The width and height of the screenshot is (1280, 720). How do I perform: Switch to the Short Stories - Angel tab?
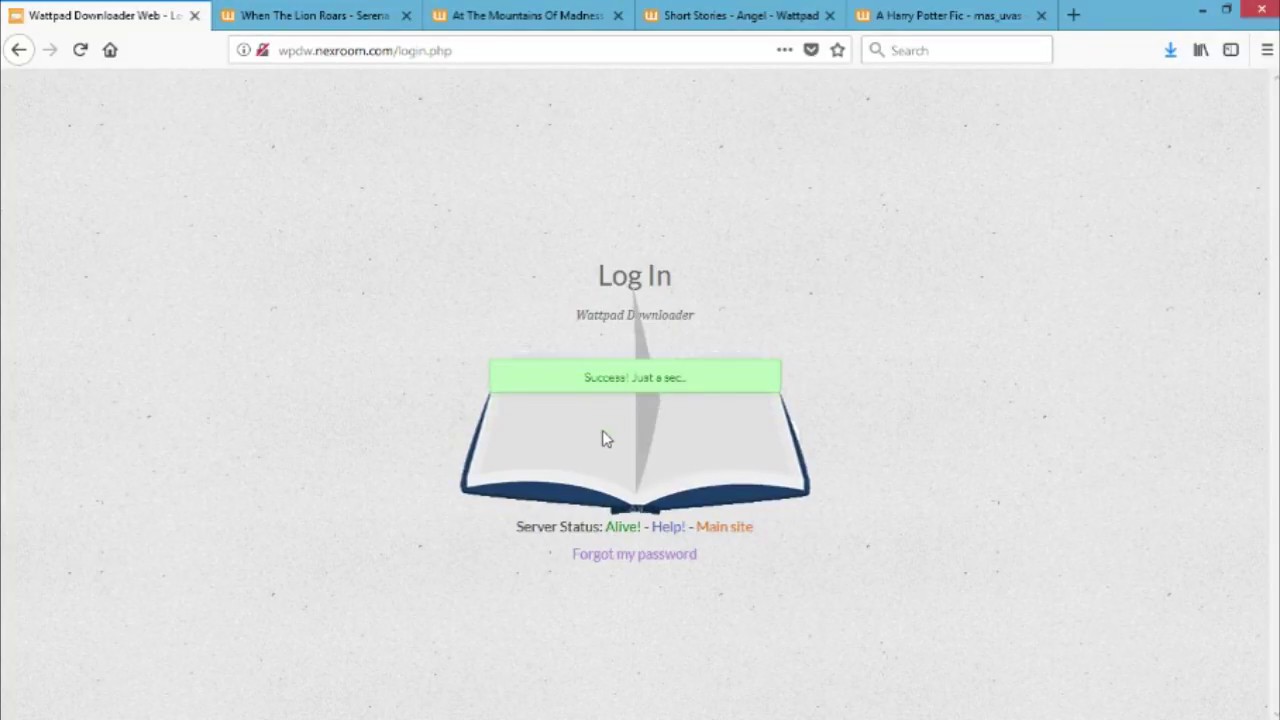[741, 15]
